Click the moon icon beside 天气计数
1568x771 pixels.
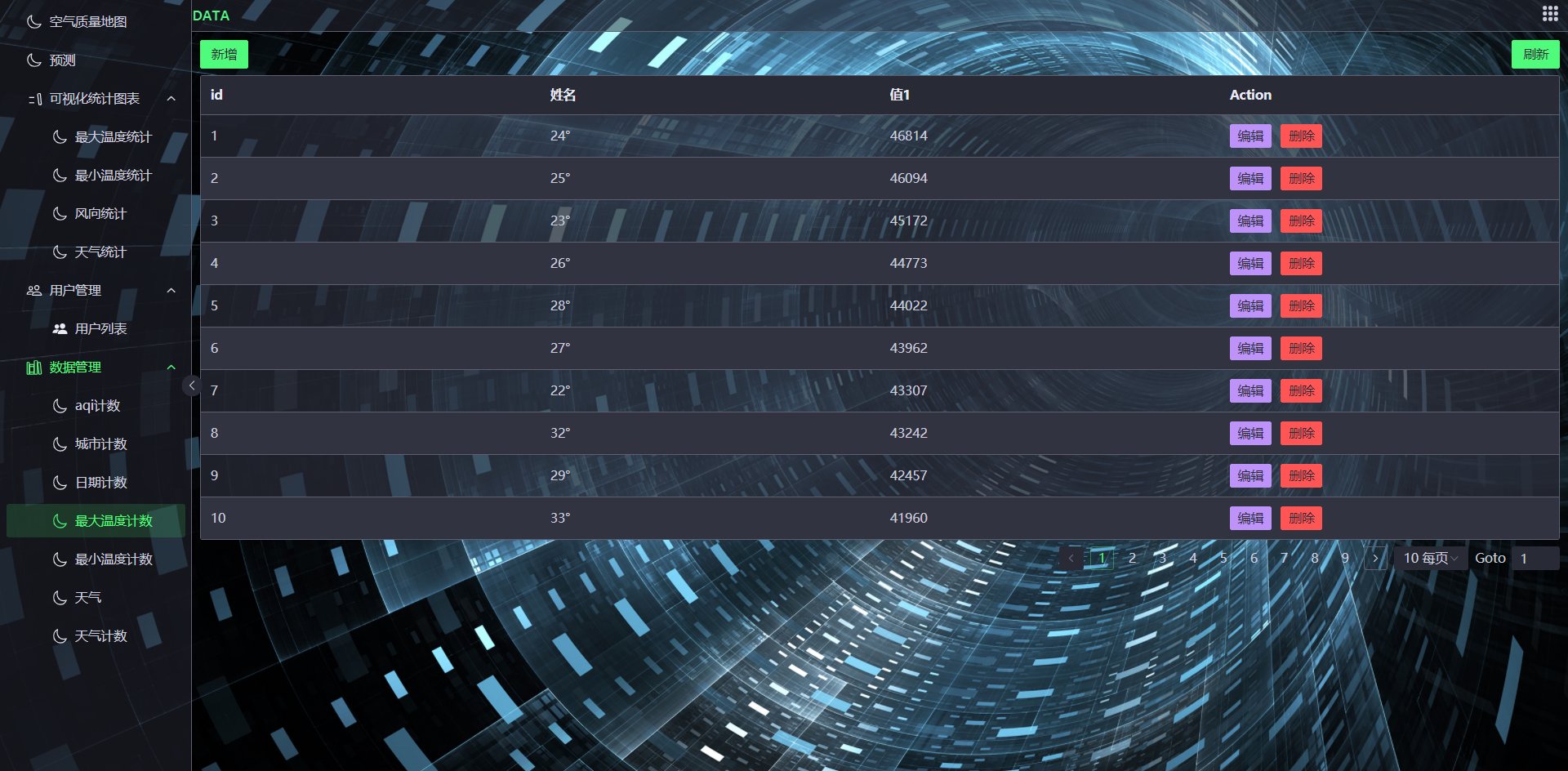click(60, 635)
